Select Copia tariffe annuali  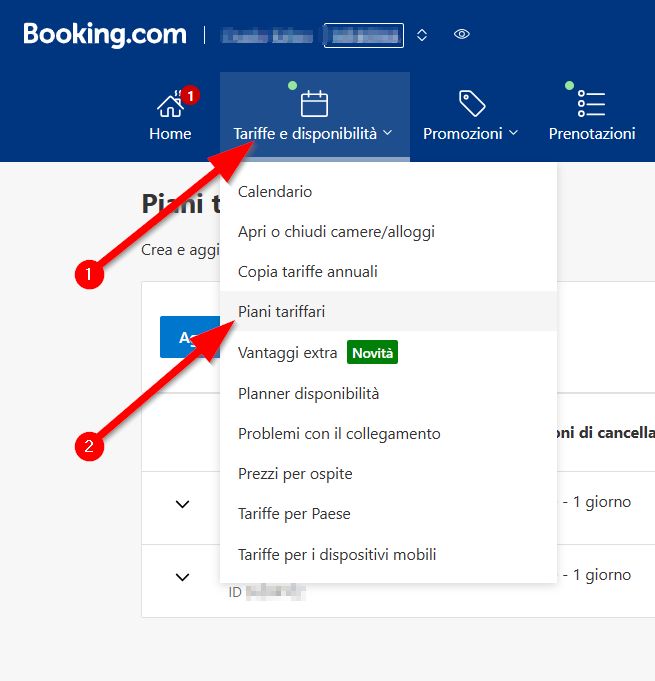388,271
